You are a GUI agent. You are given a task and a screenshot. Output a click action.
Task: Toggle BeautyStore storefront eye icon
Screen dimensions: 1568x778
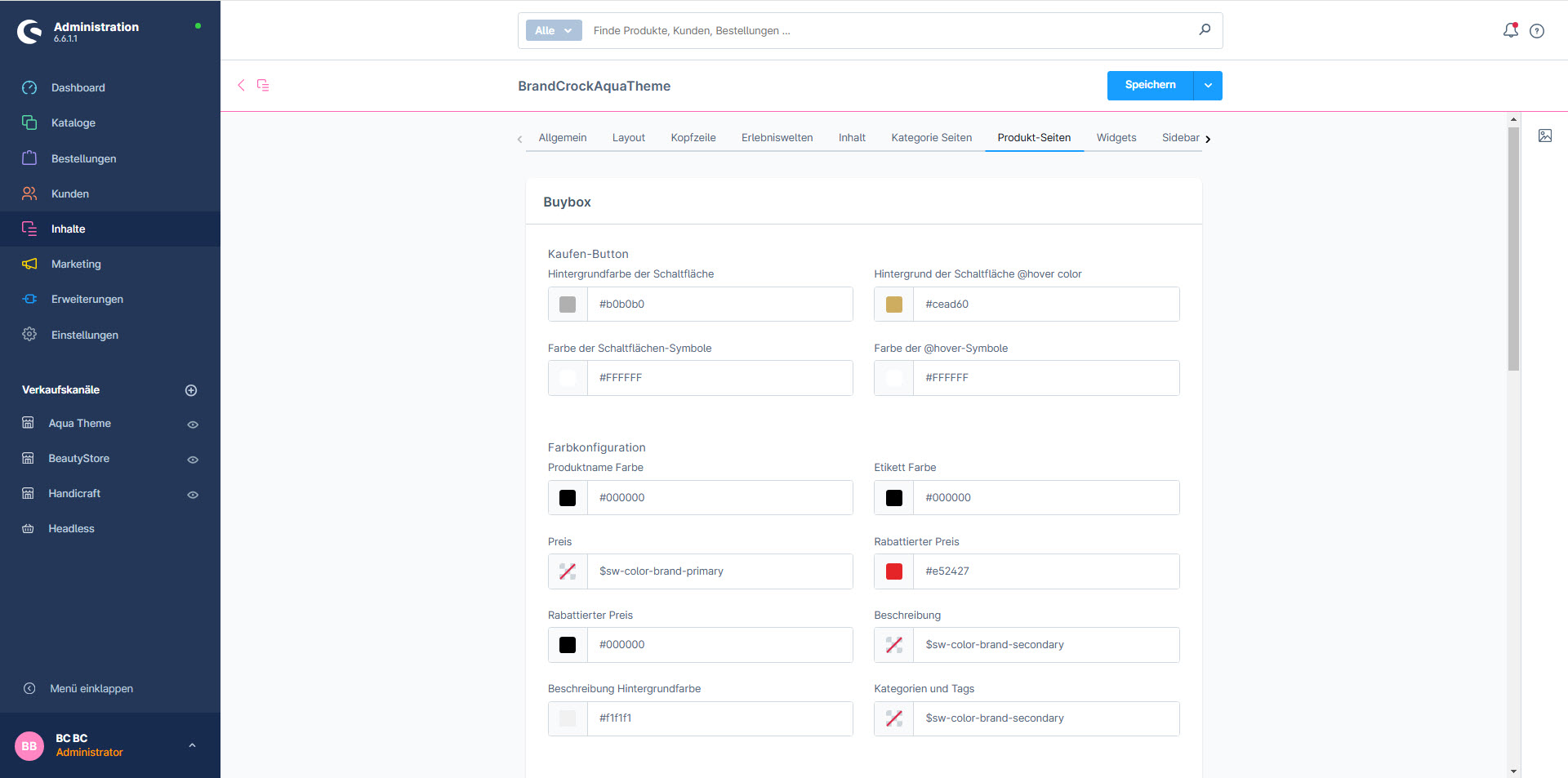[x=193, y=460]
